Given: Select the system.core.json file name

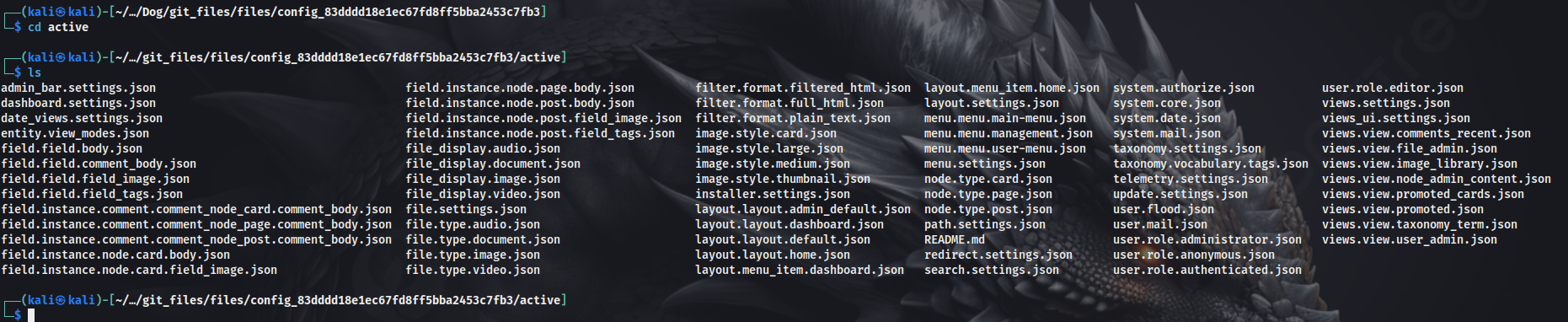Looking at the screenshot, I should pyautogui.click(x=1167, y=103).
